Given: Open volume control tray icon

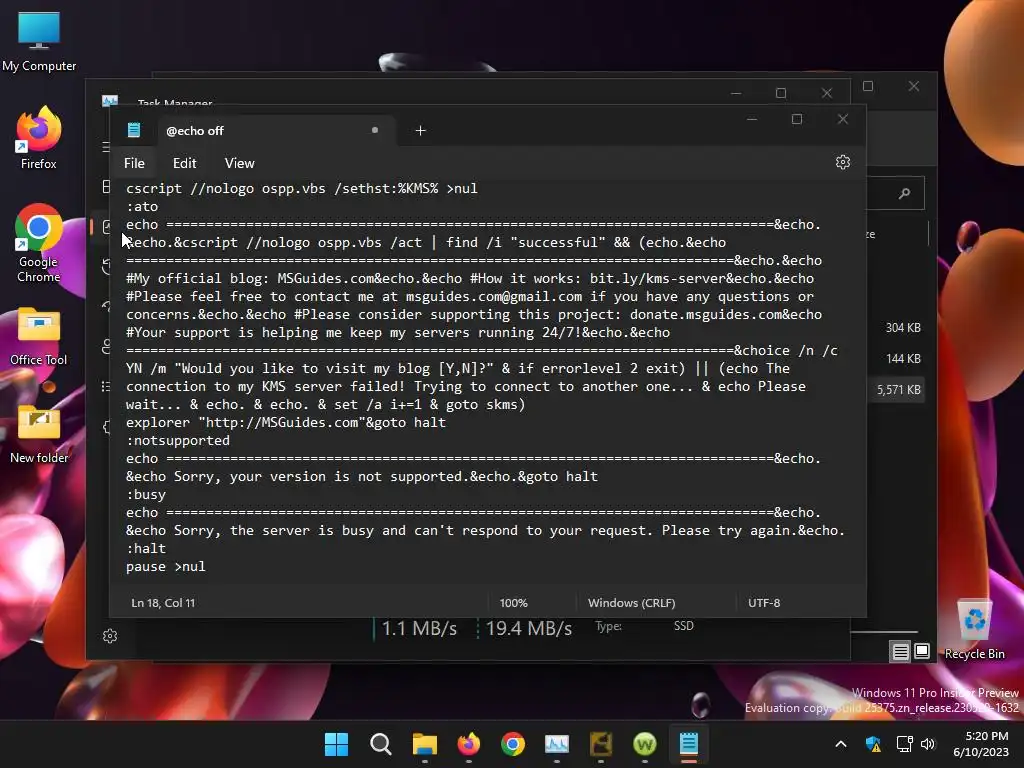Looking at the screenshot, I should click(x=928, y=744).
